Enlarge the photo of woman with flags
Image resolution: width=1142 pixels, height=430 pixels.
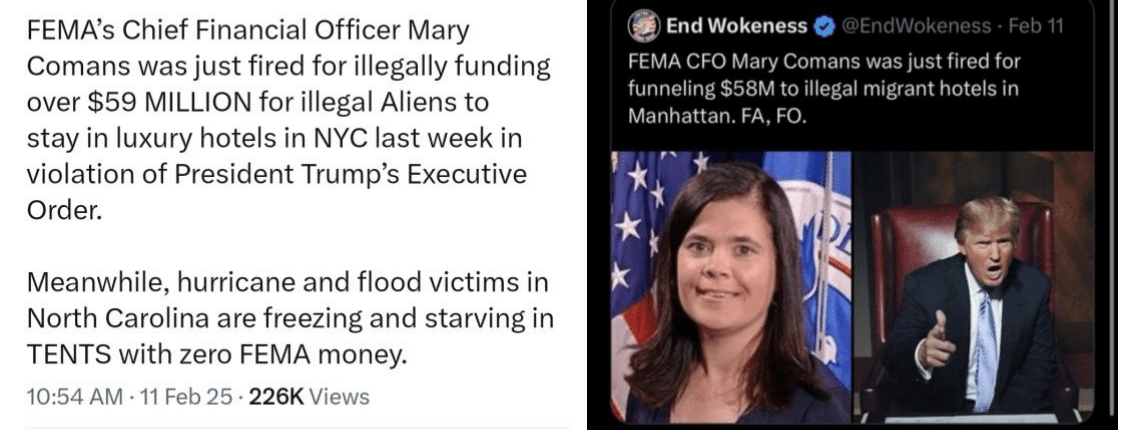coord(731,286)
